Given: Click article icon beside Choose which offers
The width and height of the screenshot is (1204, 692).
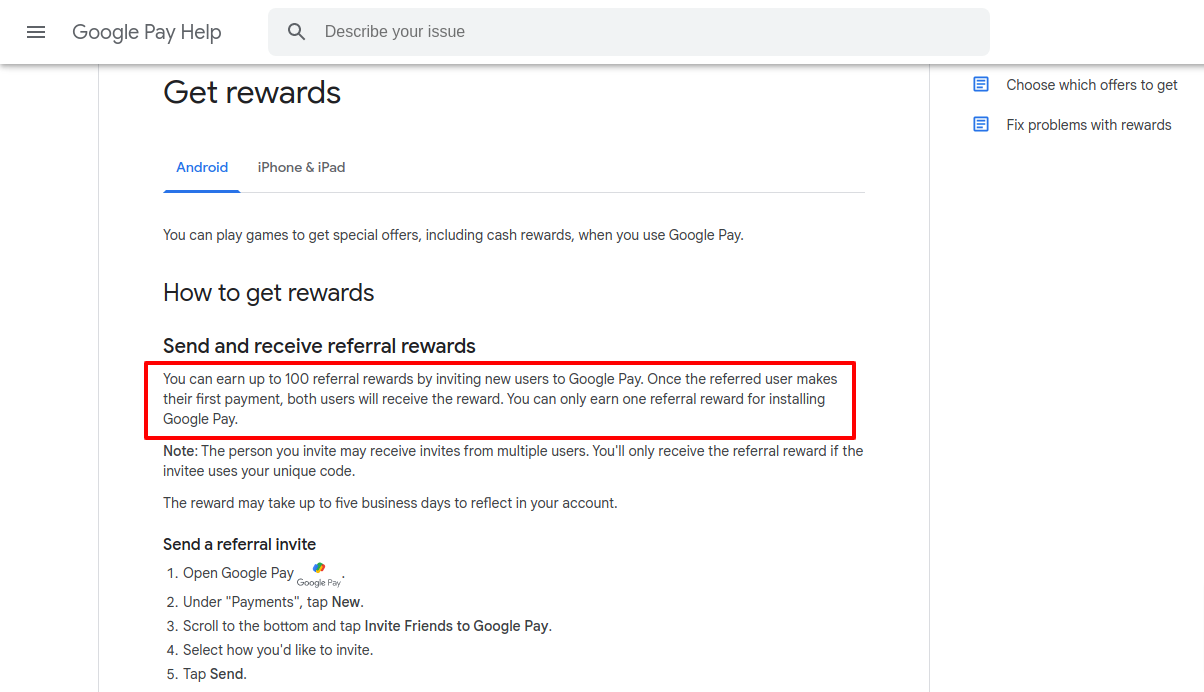Looking at the screenshot, I should tap(981, 85).
